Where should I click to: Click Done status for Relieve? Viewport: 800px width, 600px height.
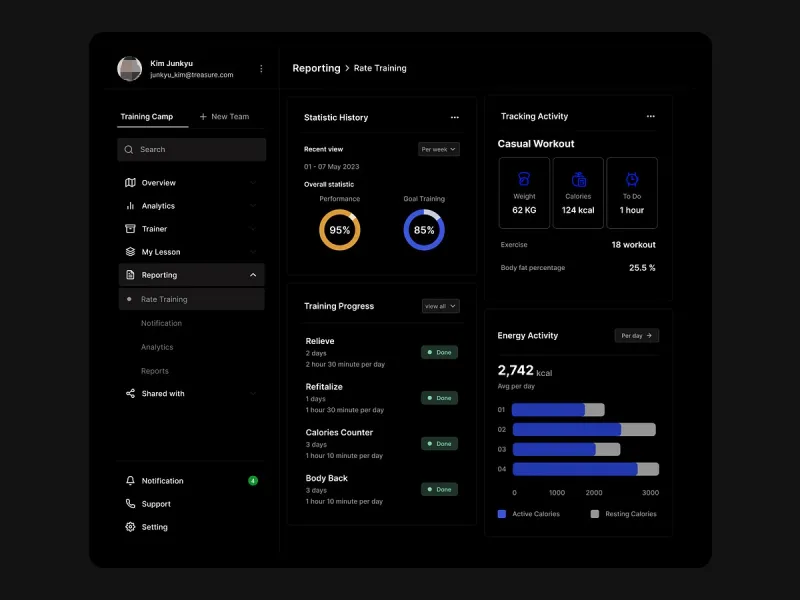pos(439,352)
